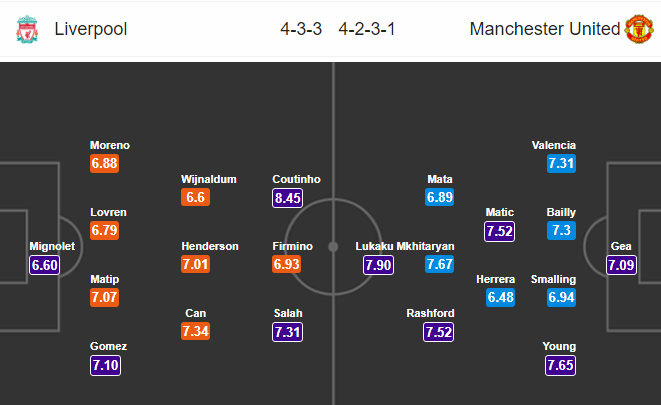Select the 4-2-3-1 formation label

coord(367,29)
